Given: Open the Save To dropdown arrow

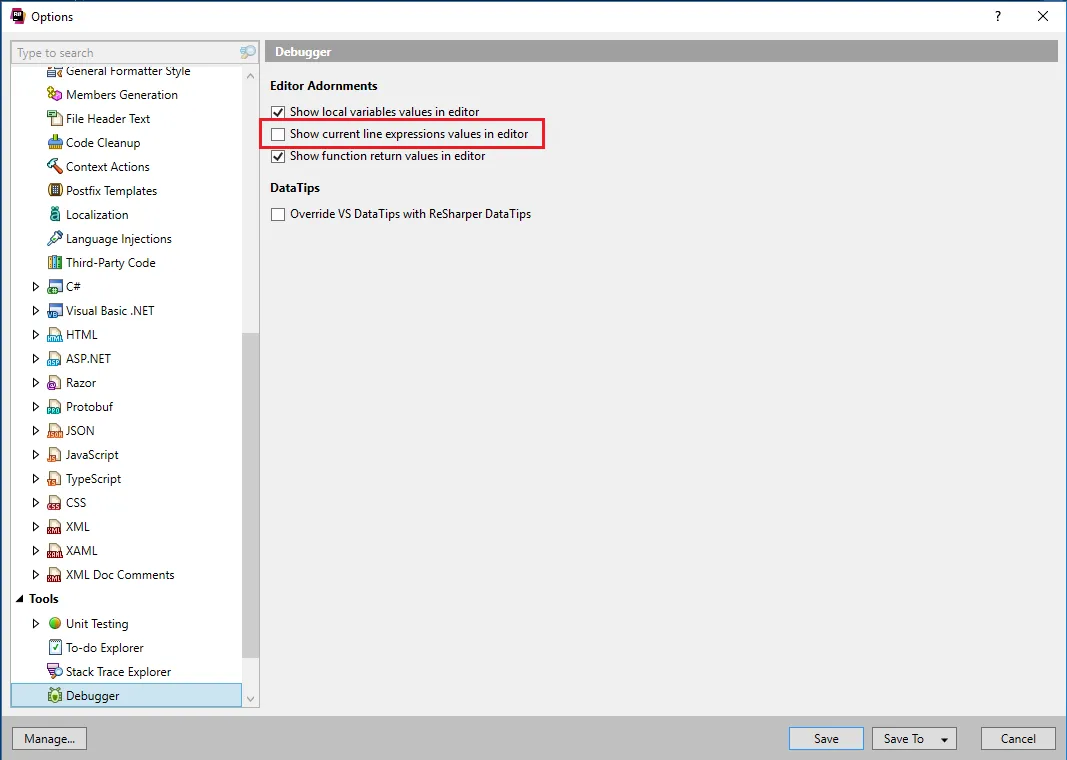Looking at the screenshot, I should 945,740.
